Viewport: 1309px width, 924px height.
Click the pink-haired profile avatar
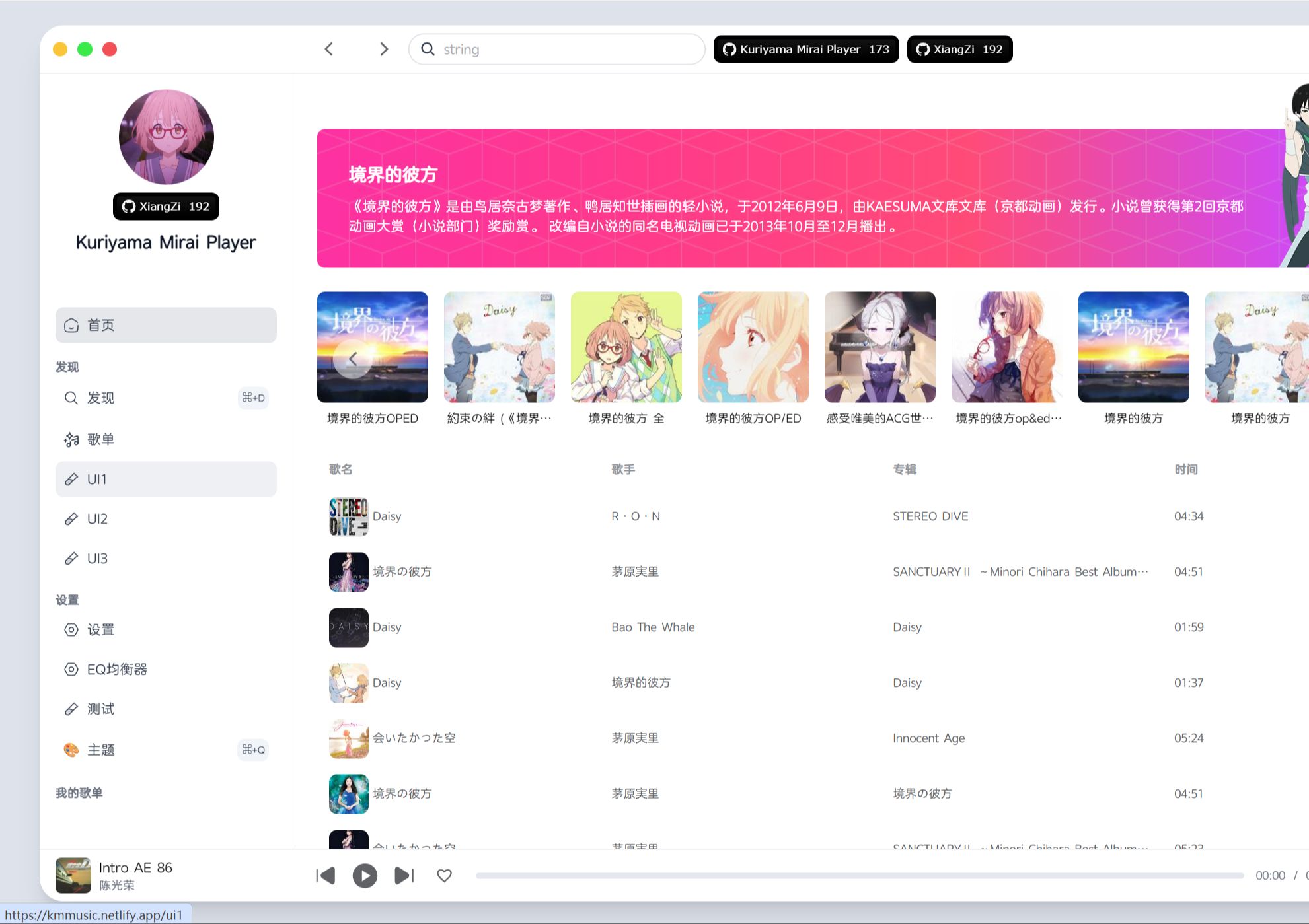click(166, 137)
